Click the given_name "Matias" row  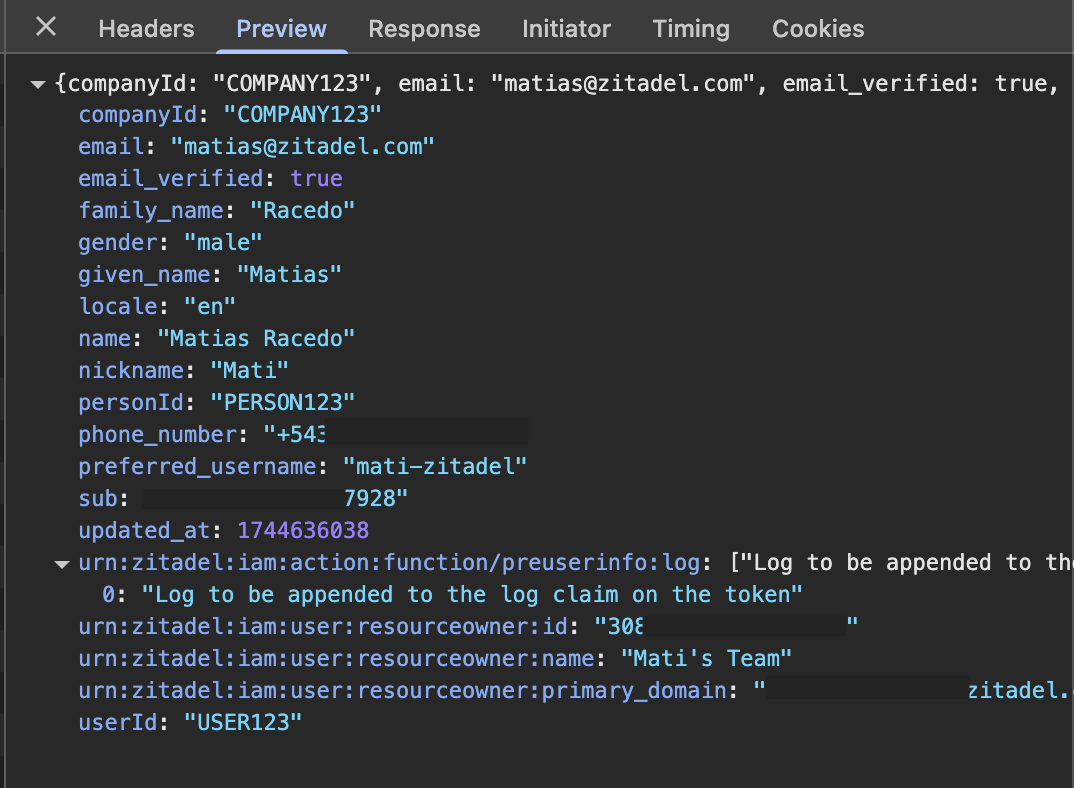[210, 274]
